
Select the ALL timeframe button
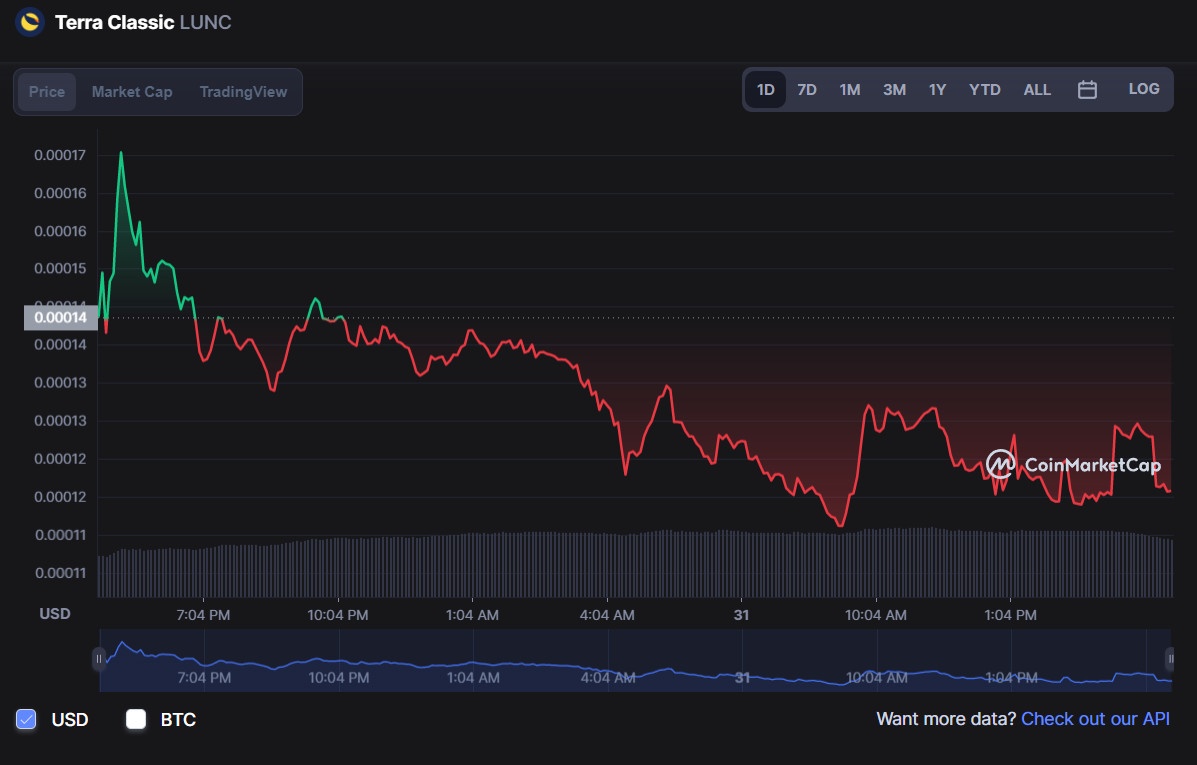coord(1037,89)
